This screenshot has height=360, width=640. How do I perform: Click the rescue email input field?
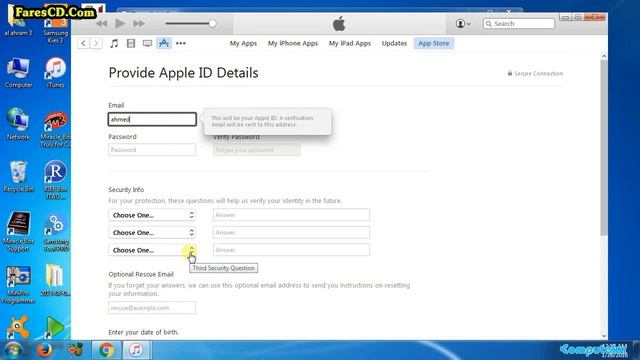[x=152, y=308]
